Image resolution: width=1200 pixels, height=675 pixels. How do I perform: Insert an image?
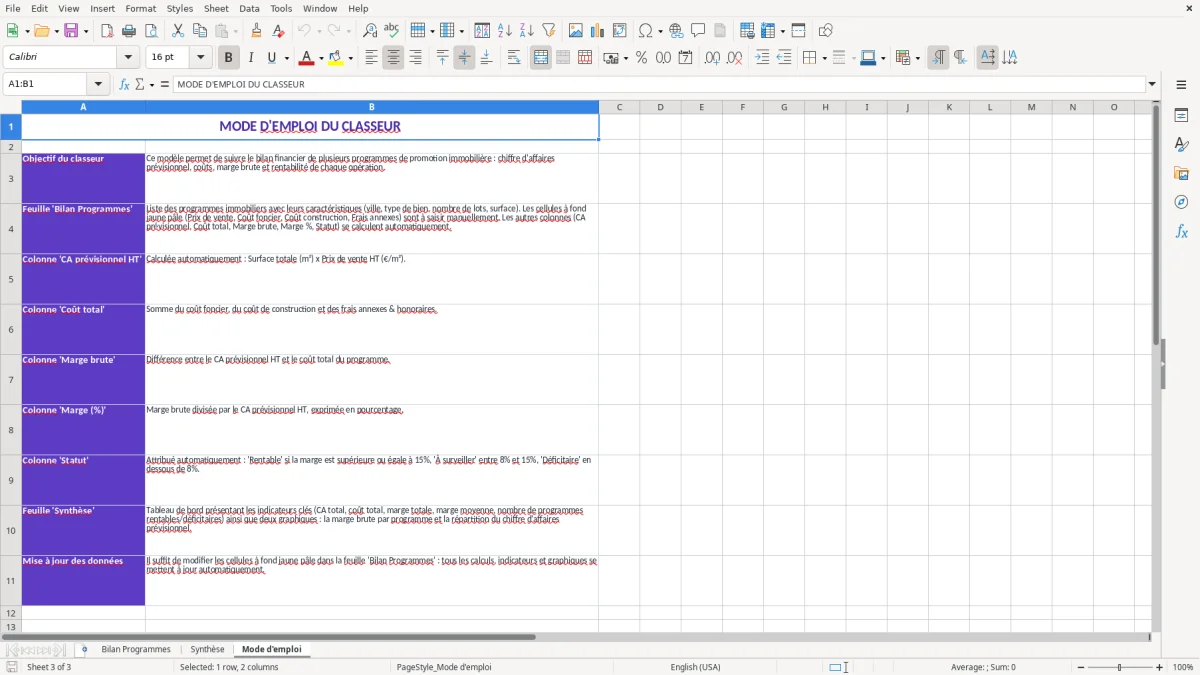pos(576,31)
